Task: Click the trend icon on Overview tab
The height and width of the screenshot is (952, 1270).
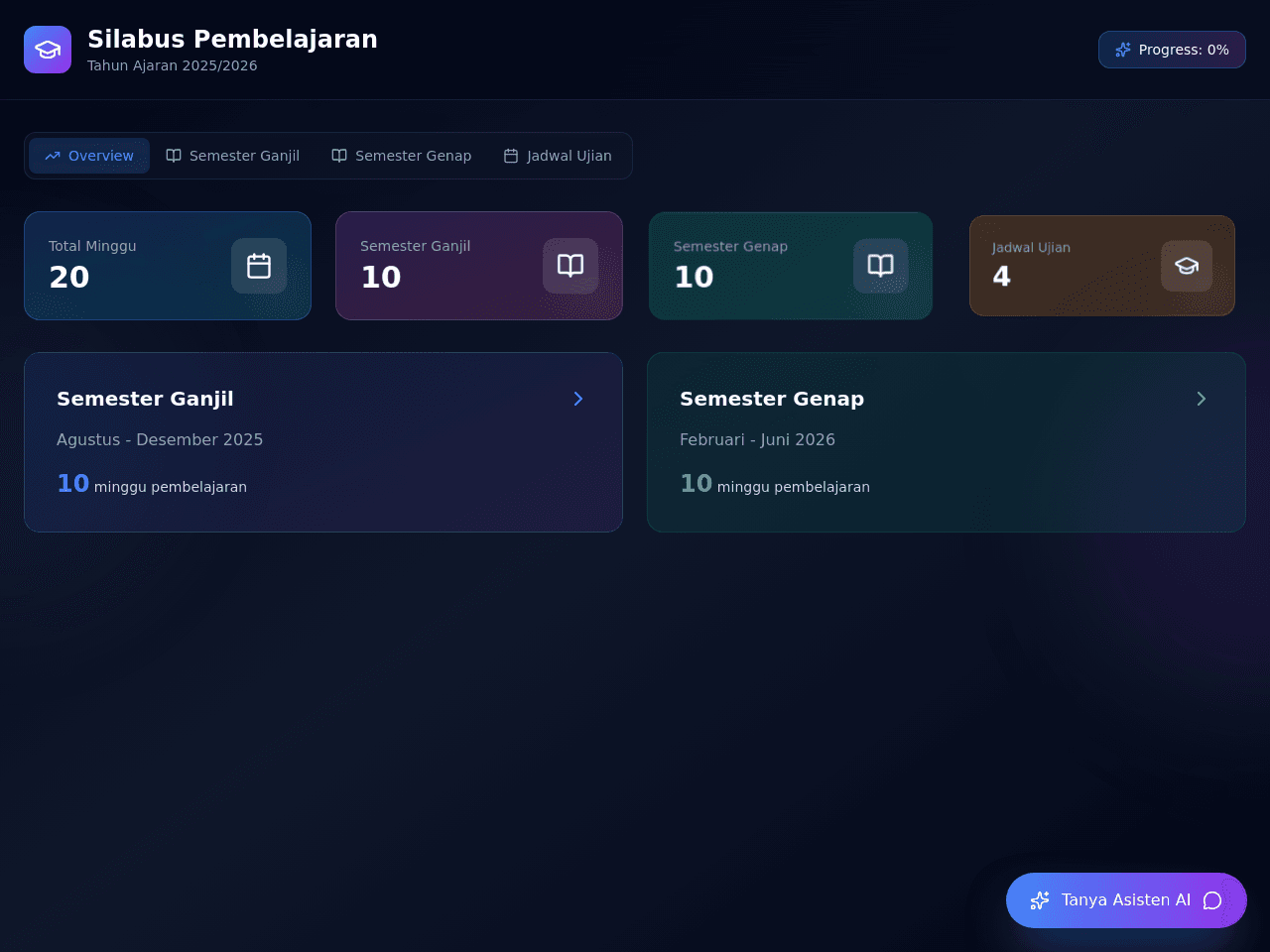Action: click(x=53, y=156)
